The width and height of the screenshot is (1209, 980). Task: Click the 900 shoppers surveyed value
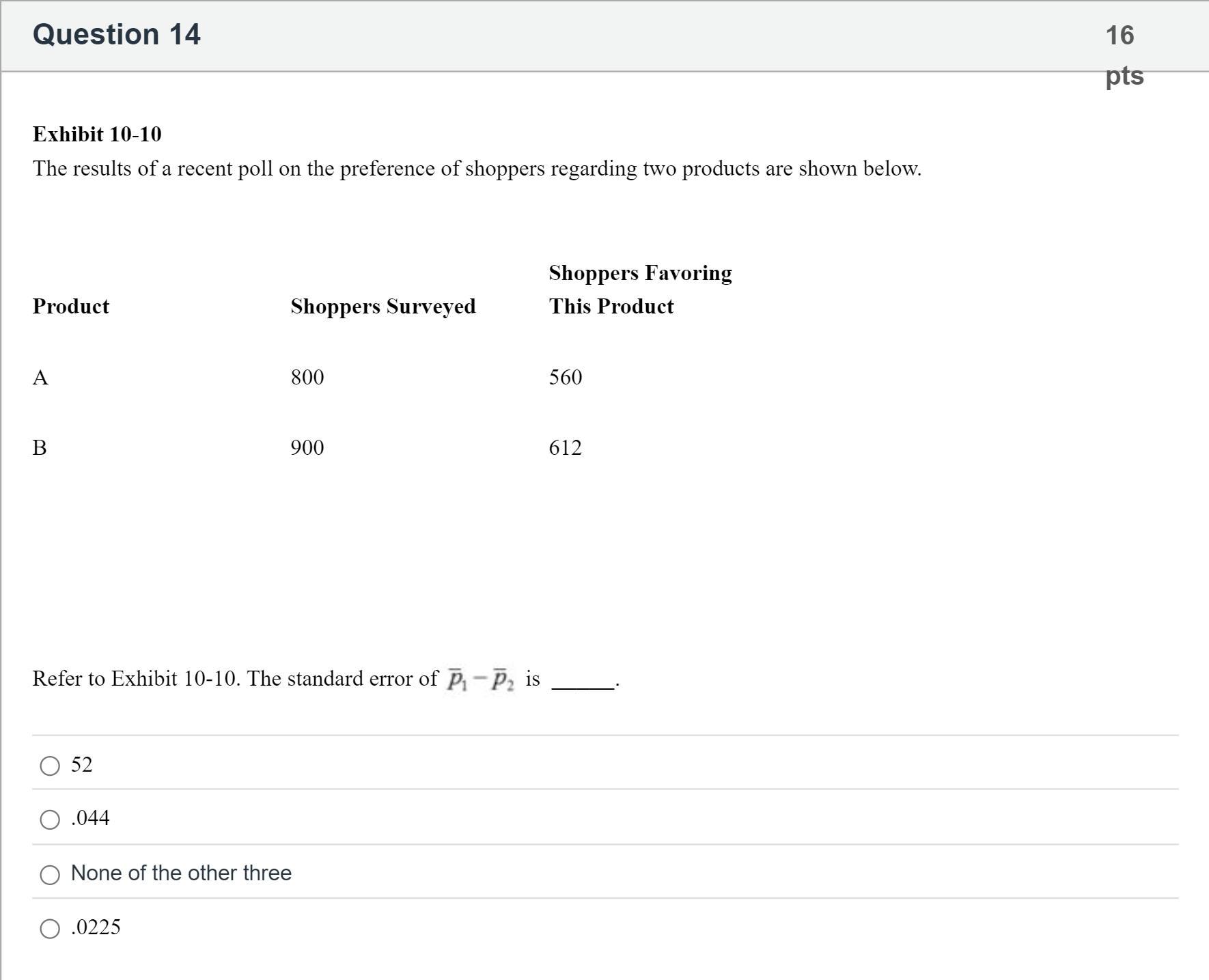[x=307, y=447]
